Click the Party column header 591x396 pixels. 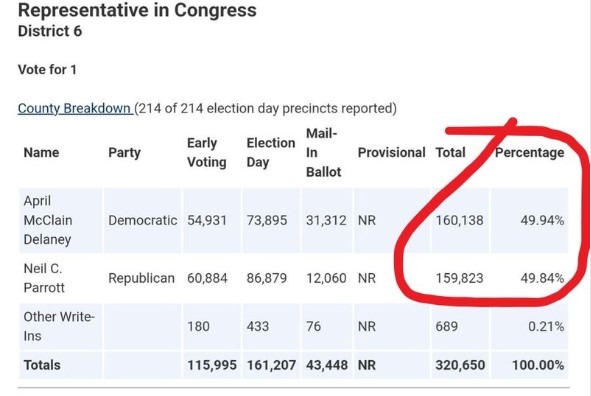pos(124,153)
